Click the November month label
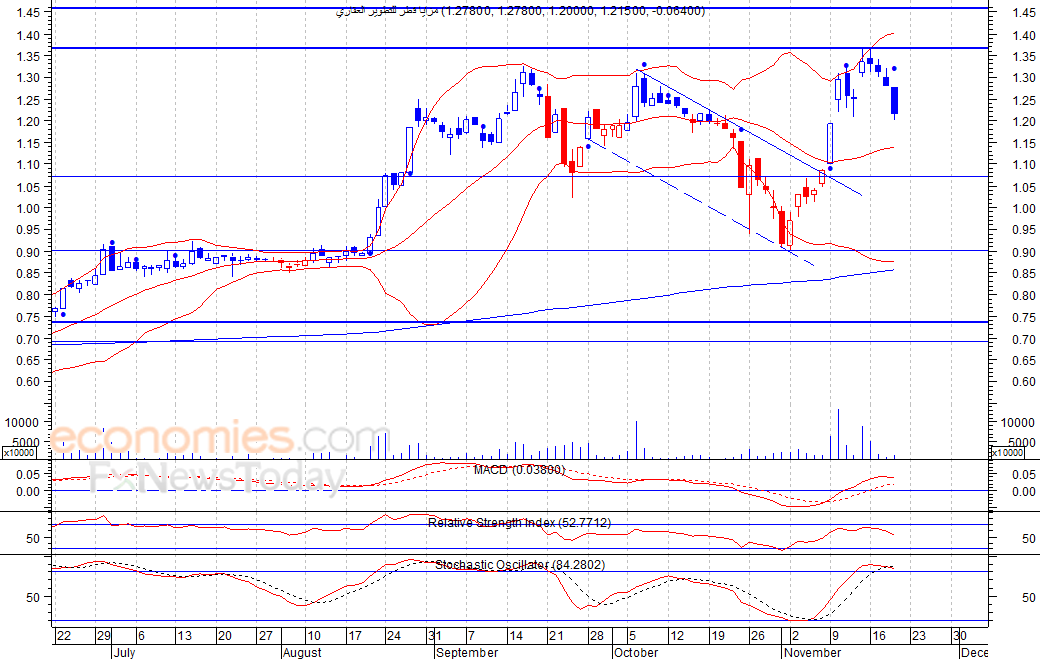 pyautogui.click(x=812, y=652)
